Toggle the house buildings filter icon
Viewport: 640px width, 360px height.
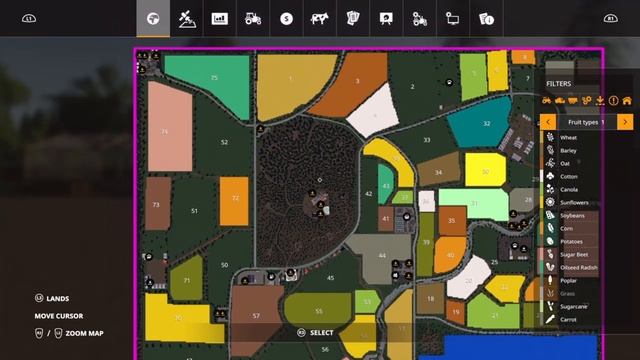pyautogui.click(x=627, y=100)
